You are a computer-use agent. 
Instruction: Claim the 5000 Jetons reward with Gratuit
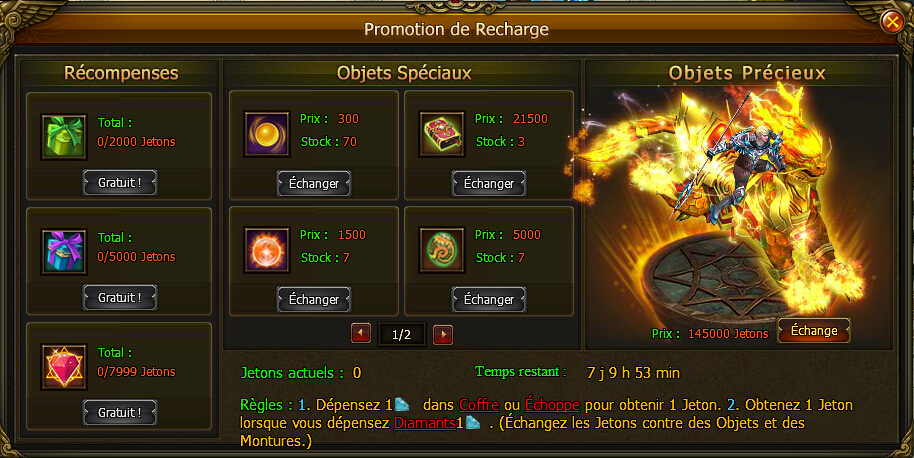click(119, 297)
